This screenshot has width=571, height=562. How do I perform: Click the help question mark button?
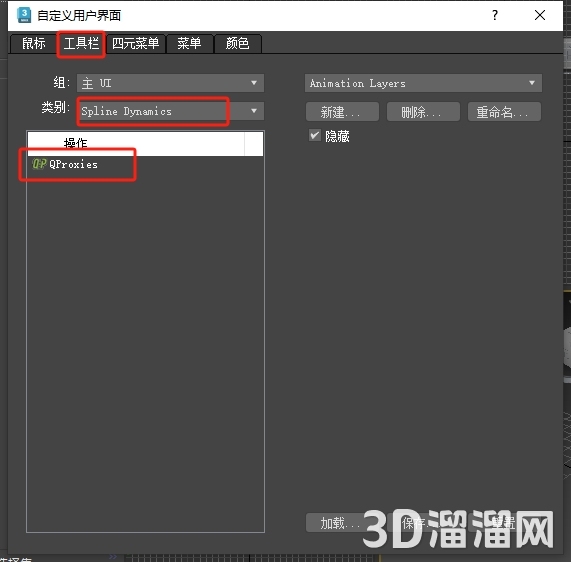(495, 15)
